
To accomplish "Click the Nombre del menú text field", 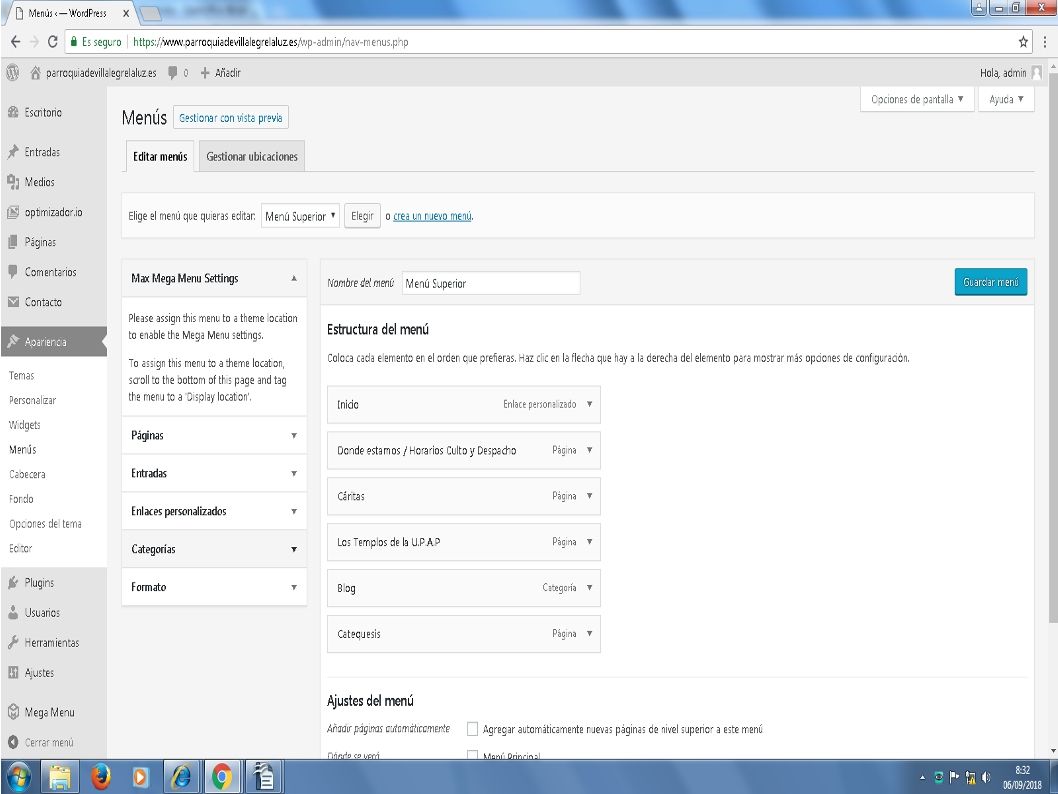I will click(491, 283).
